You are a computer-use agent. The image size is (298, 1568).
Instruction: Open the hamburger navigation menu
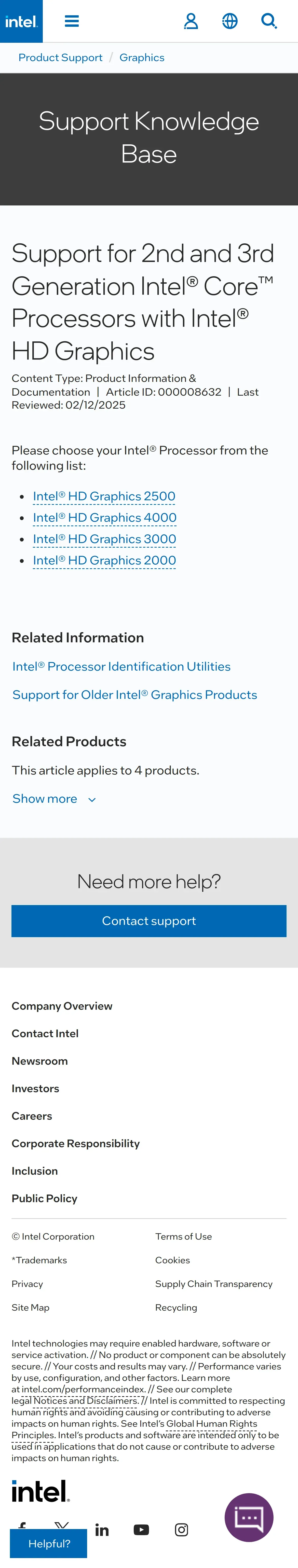click(x=72, y=21)
